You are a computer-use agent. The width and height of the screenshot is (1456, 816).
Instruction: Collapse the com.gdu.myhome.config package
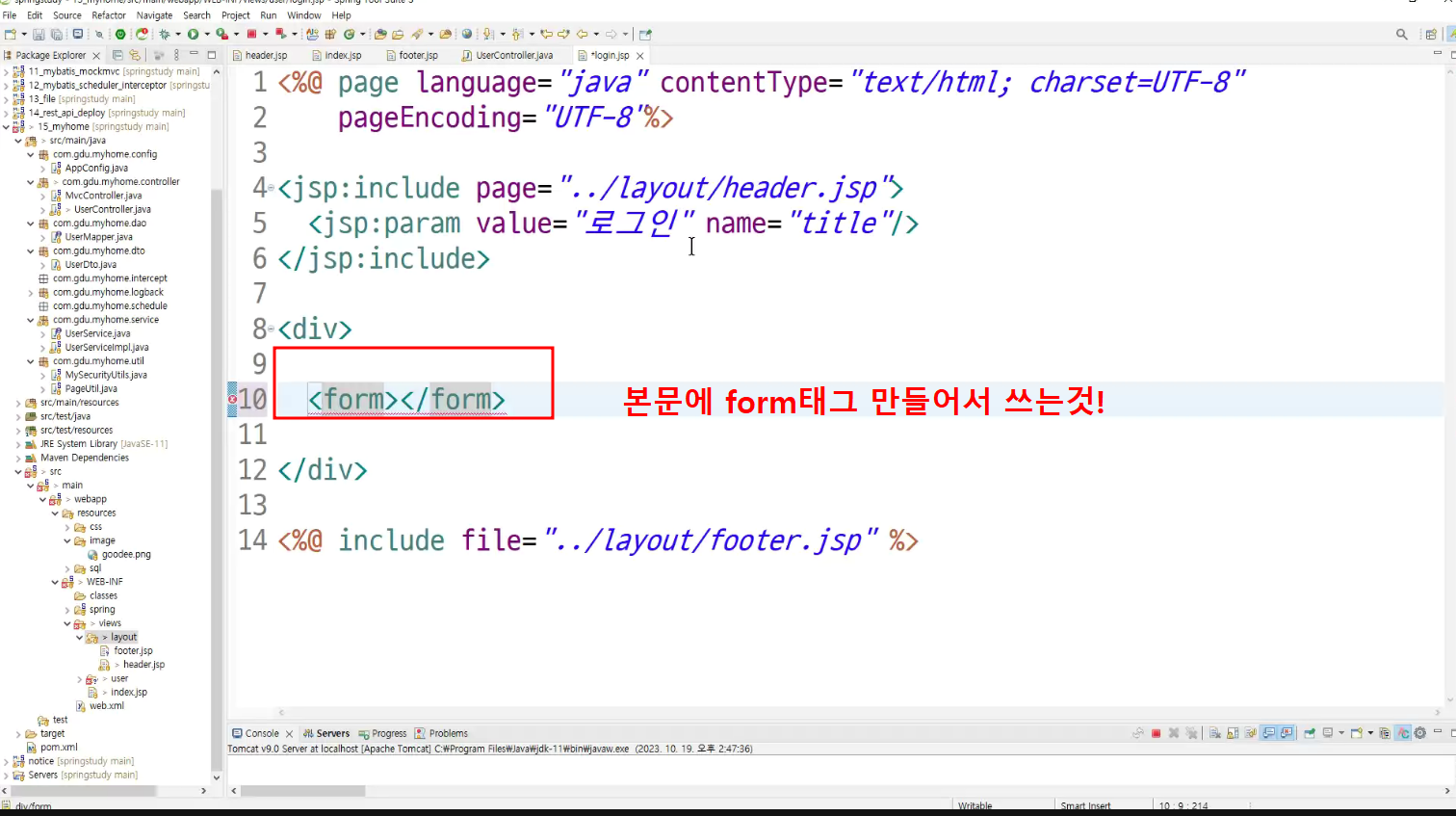pos(31,154)
